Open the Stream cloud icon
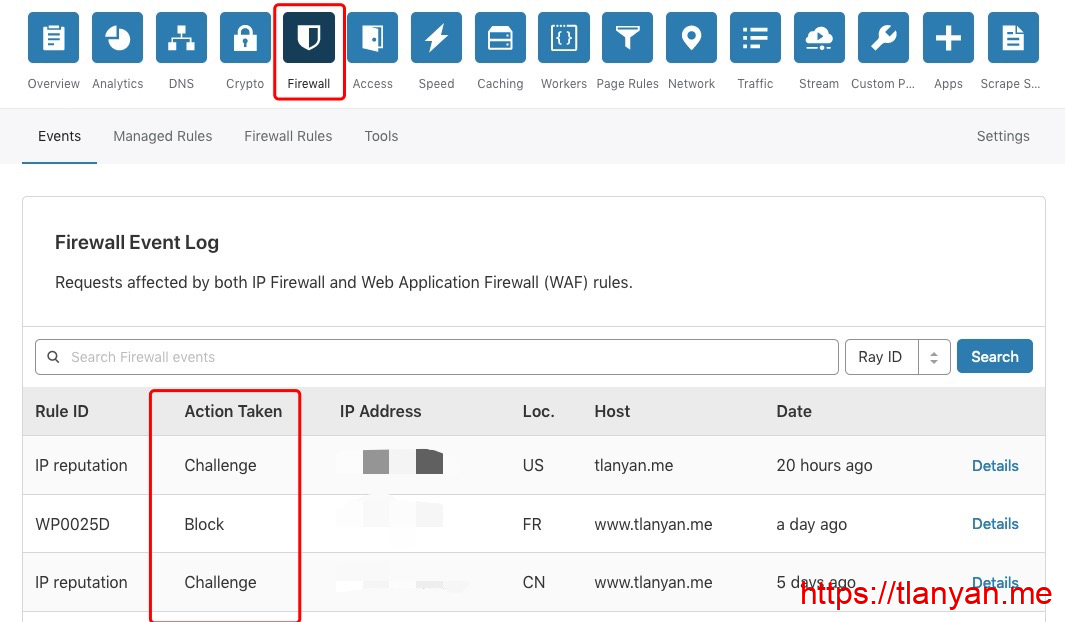Viewport: 1065px width, 622px height. click(x=819, y=38)
